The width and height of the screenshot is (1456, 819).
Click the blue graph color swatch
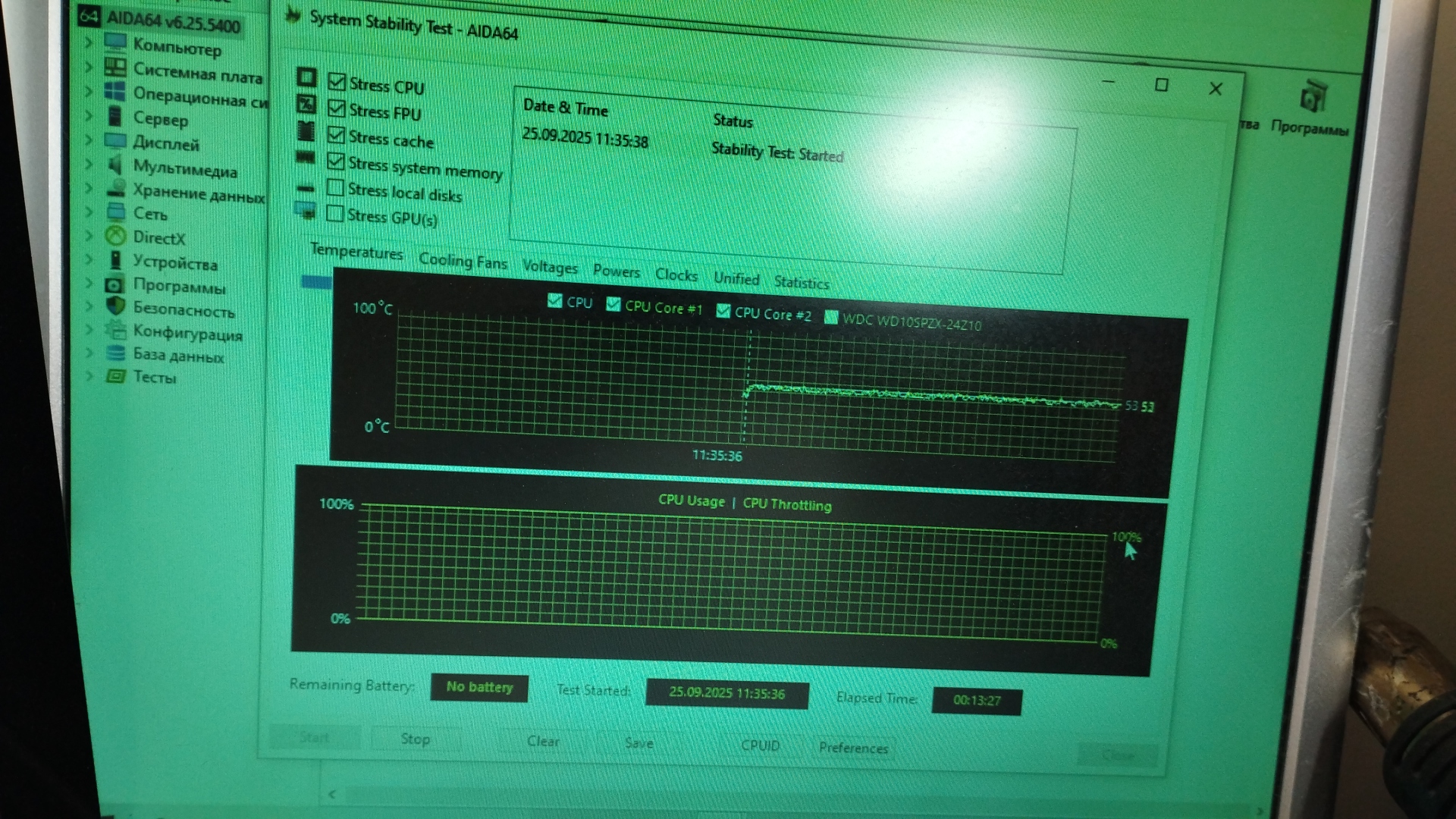[316, 282]
